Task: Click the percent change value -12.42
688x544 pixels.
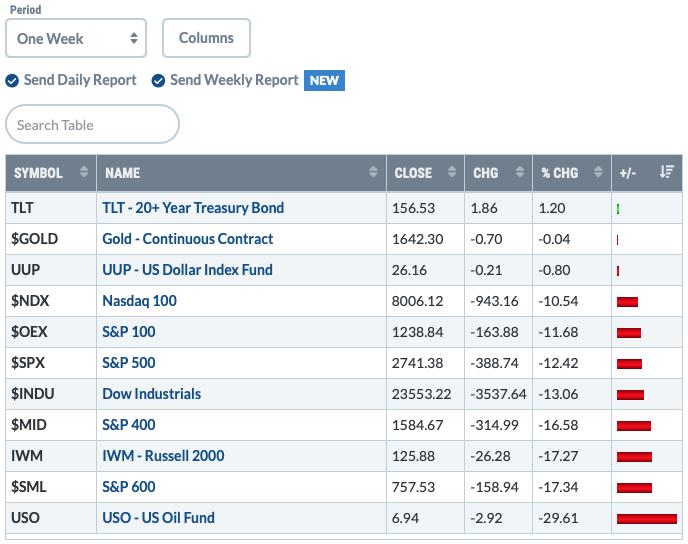Action: [x=558, y=363]
